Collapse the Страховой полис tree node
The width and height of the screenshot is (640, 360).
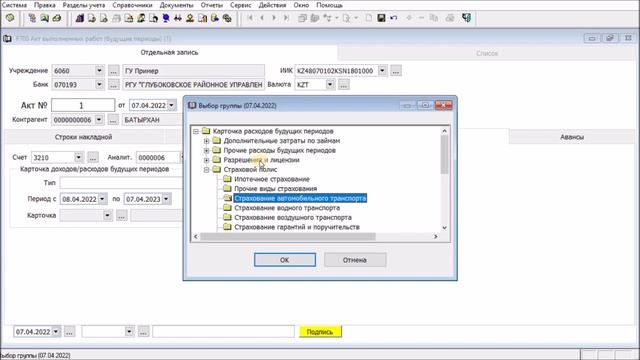pyautogui.click(x=207, y=169)
